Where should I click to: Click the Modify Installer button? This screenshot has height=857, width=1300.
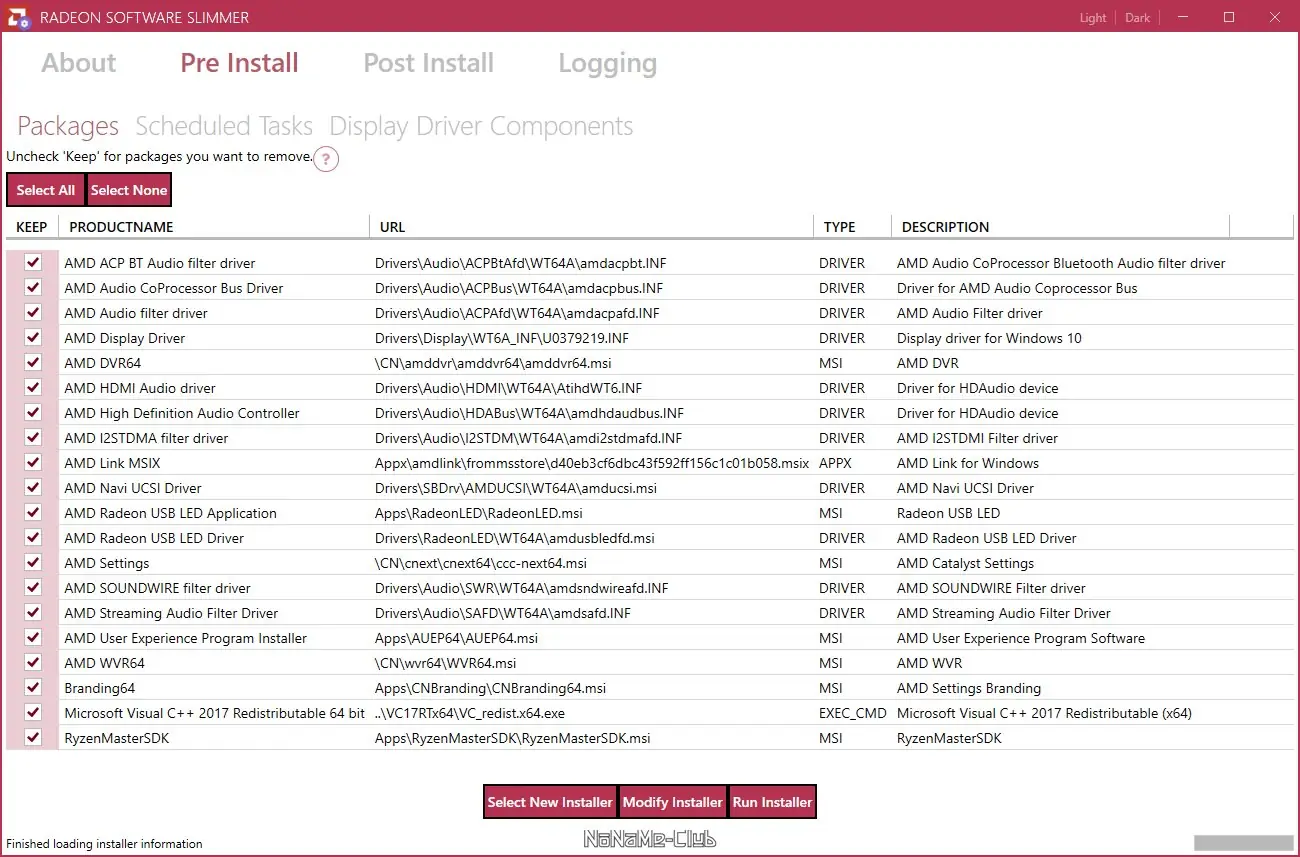click(673, 802)
